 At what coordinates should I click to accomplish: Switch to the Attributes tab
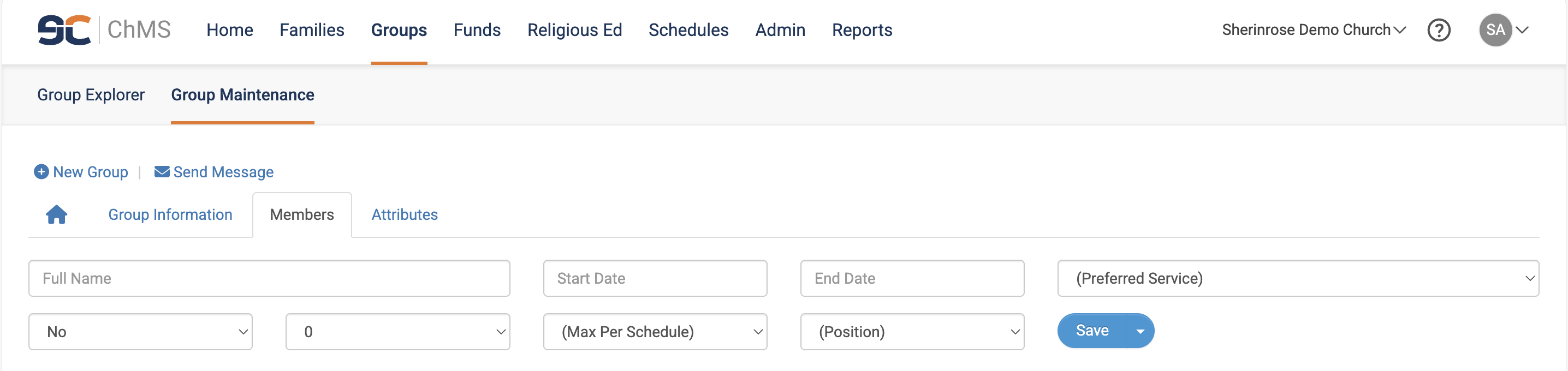[x=404, y=215]
